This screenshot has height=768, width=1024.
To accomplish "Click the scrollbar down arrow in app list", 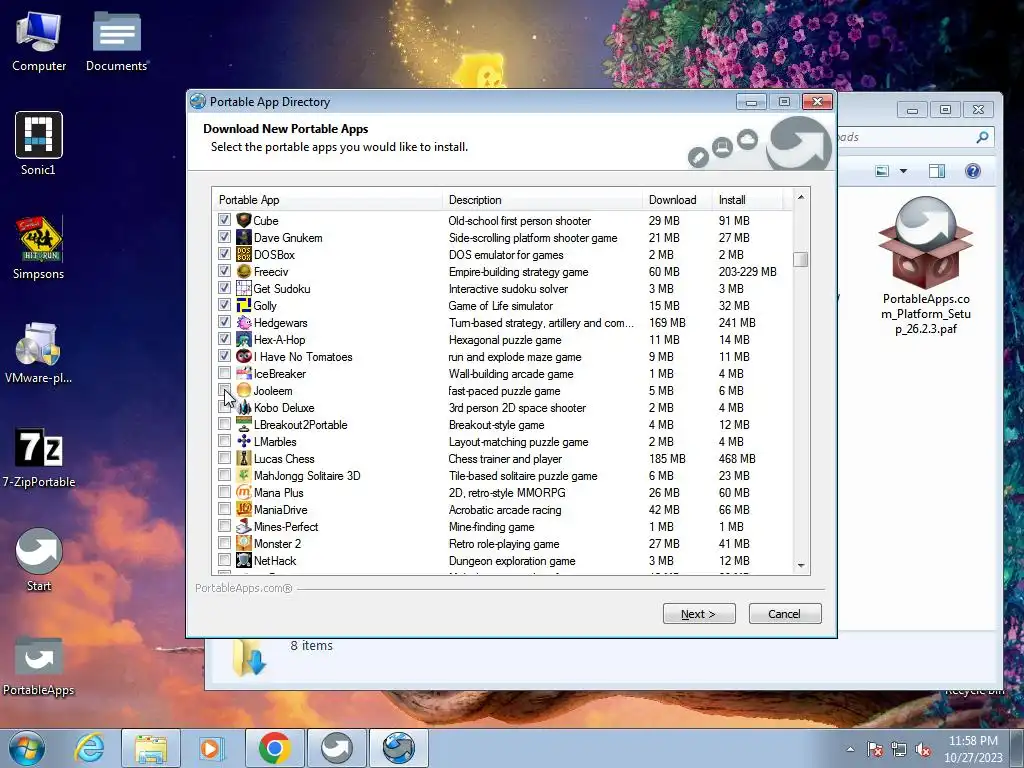I will pos(801,566).
